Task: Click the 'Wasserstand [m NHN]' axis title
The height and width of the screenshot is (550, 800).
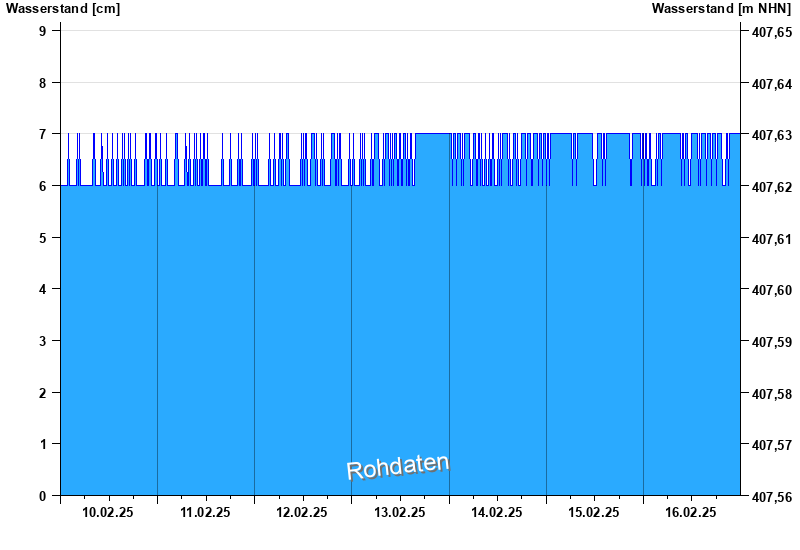Action: click(x=721, y=8)
